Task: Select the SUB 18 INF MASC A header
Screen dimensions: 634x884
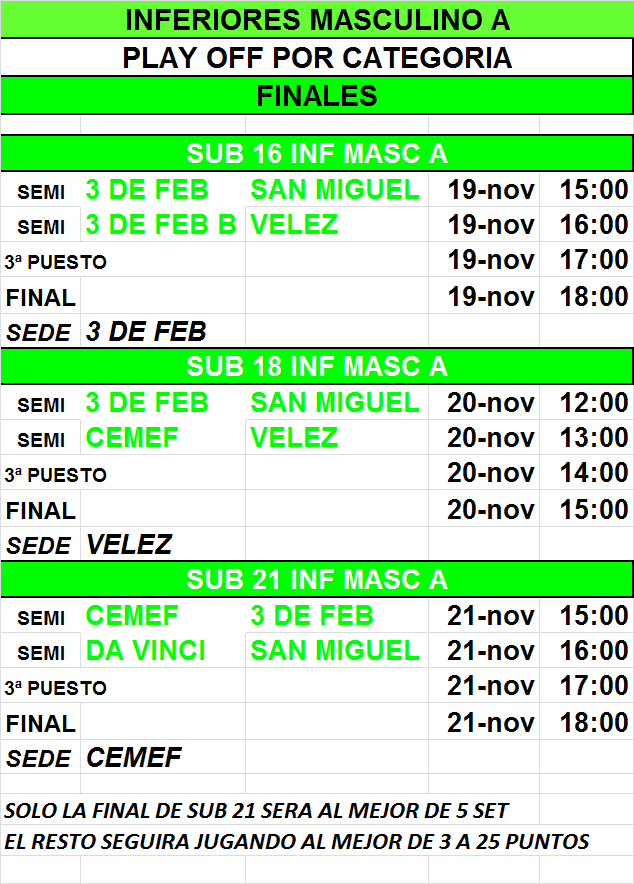Action: pos(317,366)
